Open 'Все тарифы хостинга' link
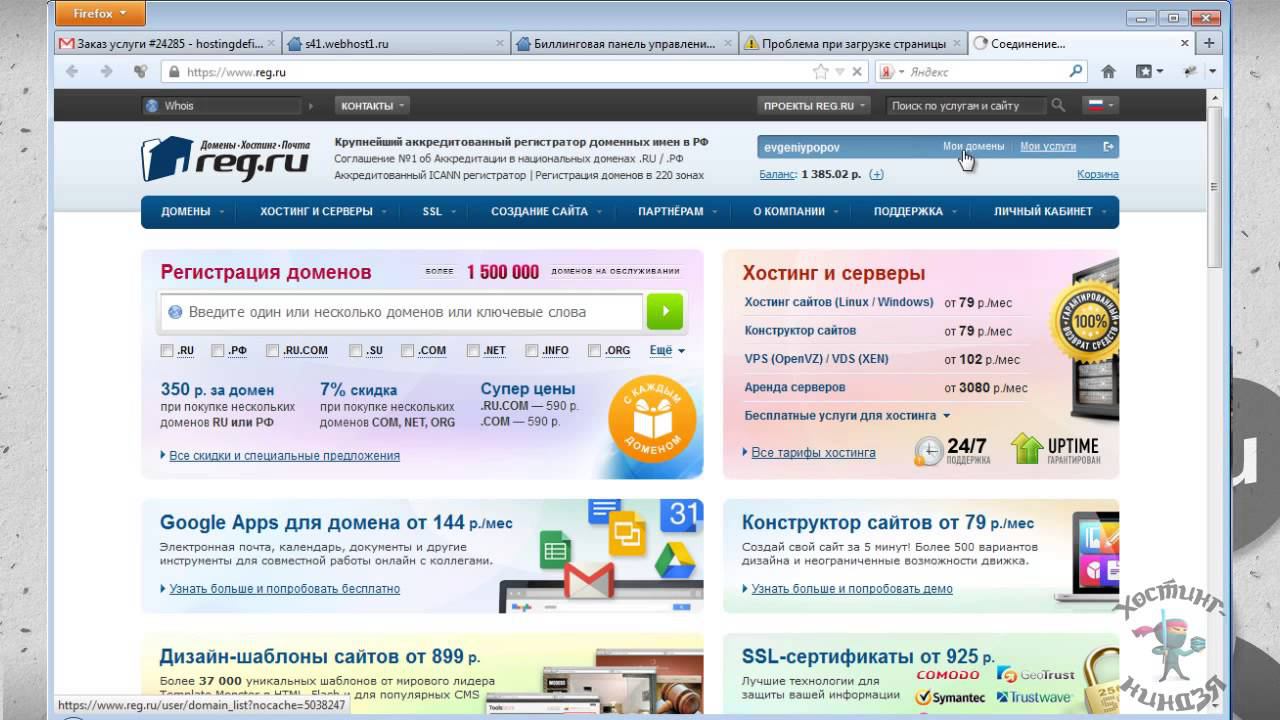This screenshot has width=1280, height=720. 813,452
